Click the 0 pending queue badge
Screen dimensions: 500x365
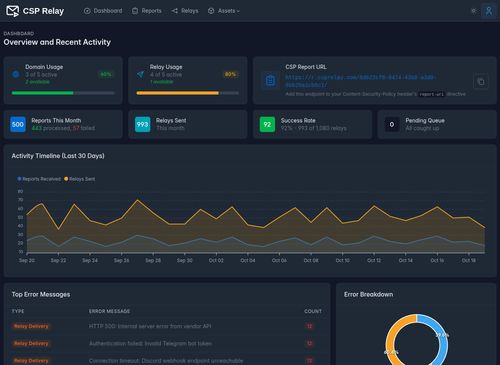coord(392,124)
